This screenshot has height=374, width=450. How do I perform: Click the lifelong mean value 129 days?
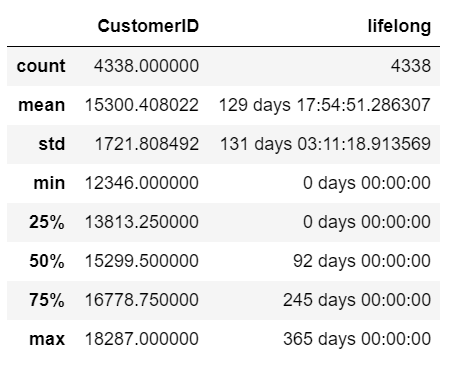(325, 105)
